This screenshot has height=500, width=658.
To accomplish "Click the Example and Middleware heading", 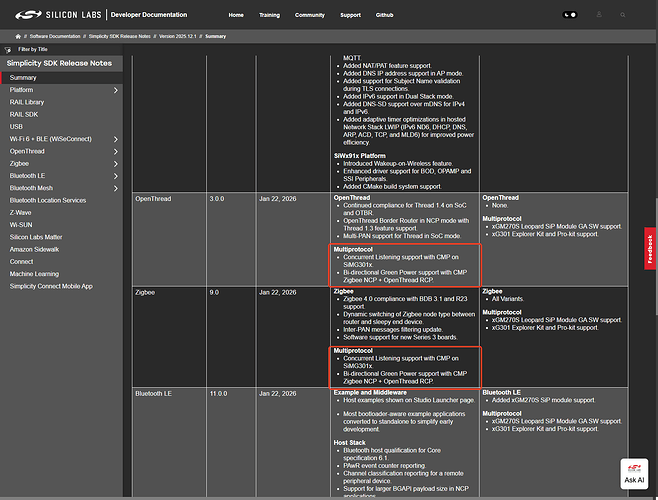I will 370,393.
